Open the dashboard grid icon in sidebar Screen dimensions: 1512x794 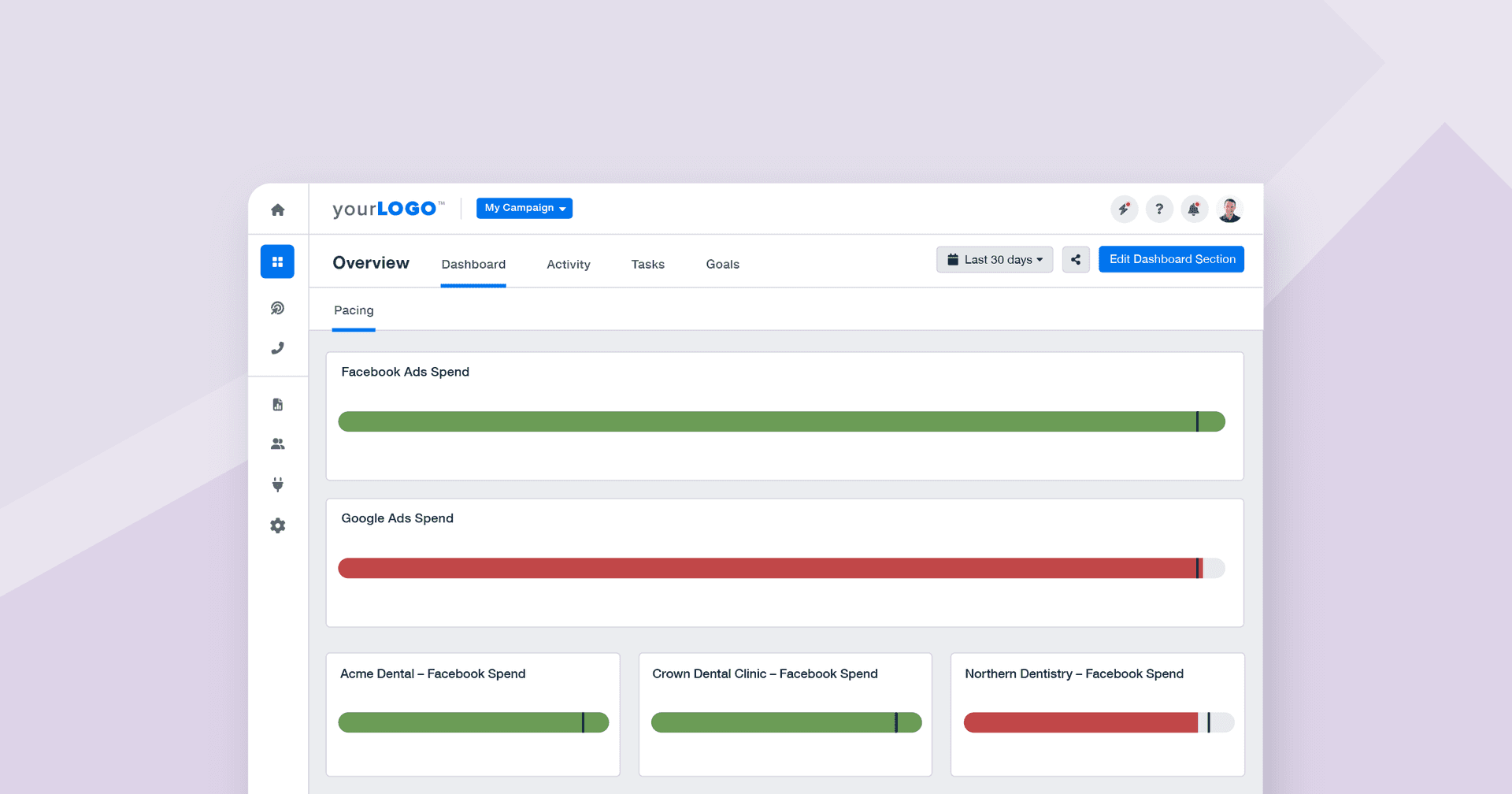coord(277,262)
